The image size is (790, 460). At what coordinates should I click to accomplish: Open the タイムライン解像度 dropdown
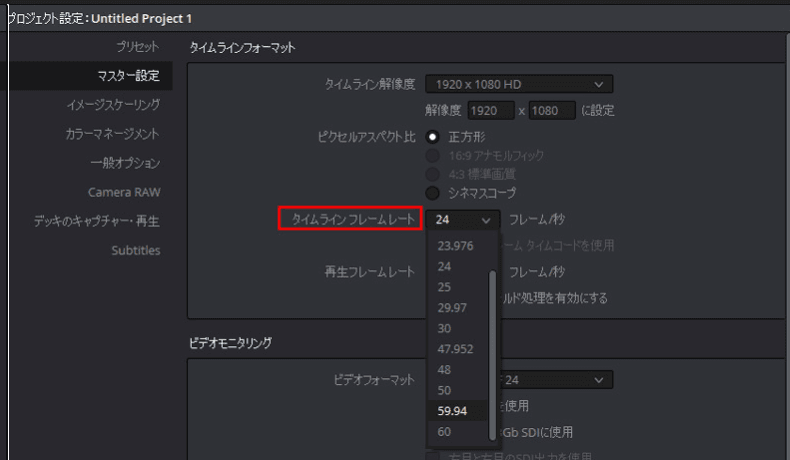518,84
